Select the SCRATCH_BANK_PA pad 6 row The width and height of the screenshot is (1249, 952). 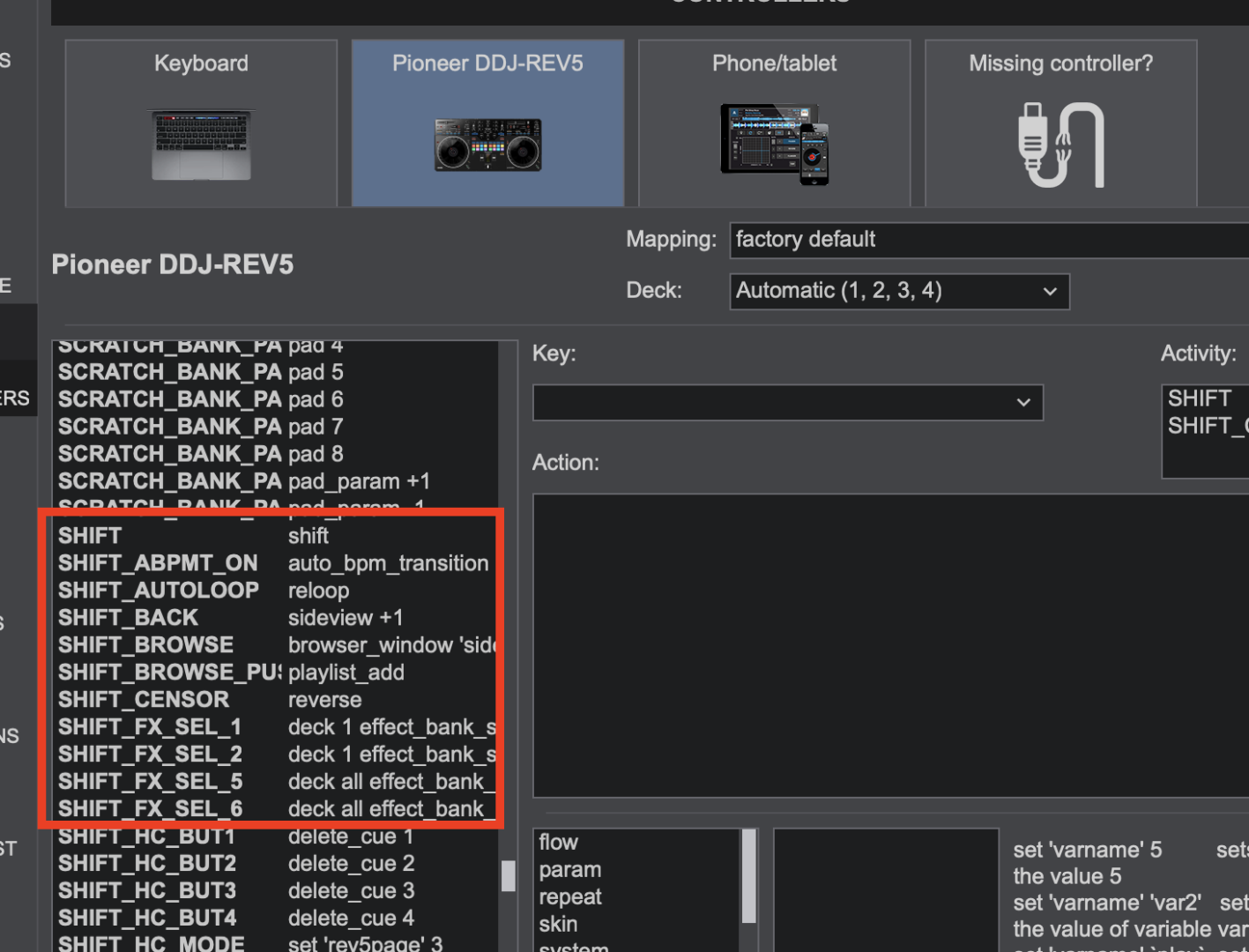tap(276, 399)
